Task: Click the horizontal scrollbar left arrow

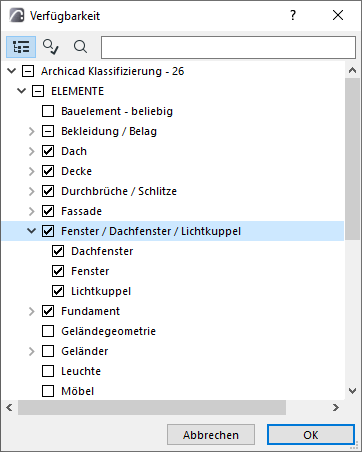Action: (x=9, y=407)
